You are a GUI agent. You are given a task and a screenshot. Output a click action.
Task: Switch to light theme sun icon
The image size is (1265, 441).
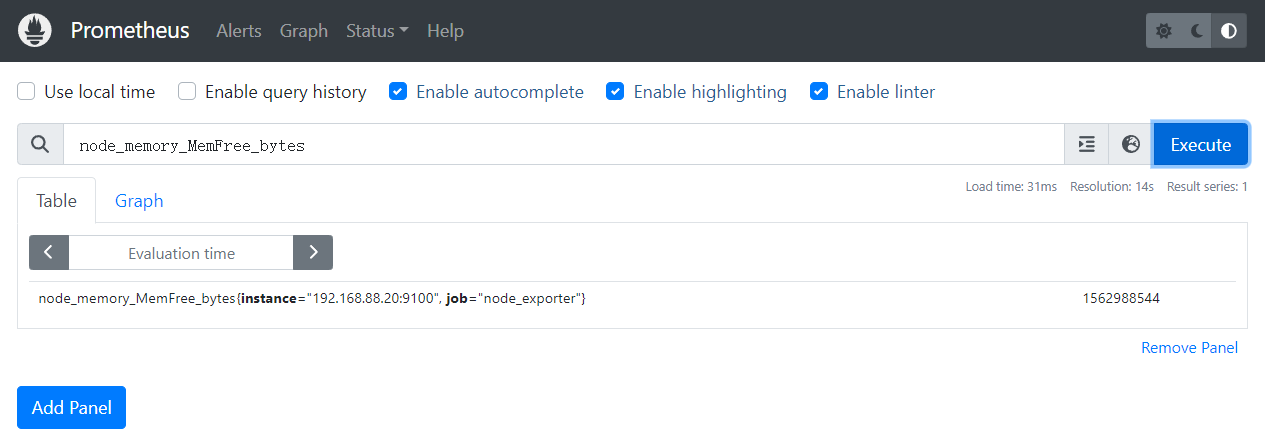pos(1163,31)
